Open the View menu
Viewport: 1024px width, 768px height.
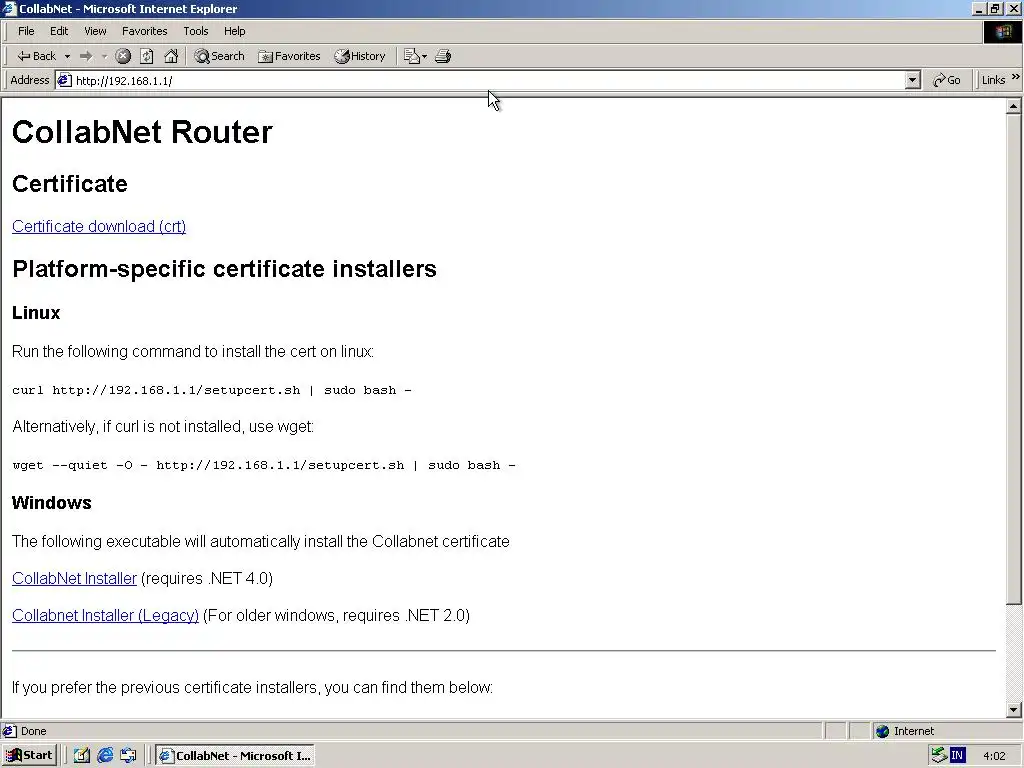95,31
